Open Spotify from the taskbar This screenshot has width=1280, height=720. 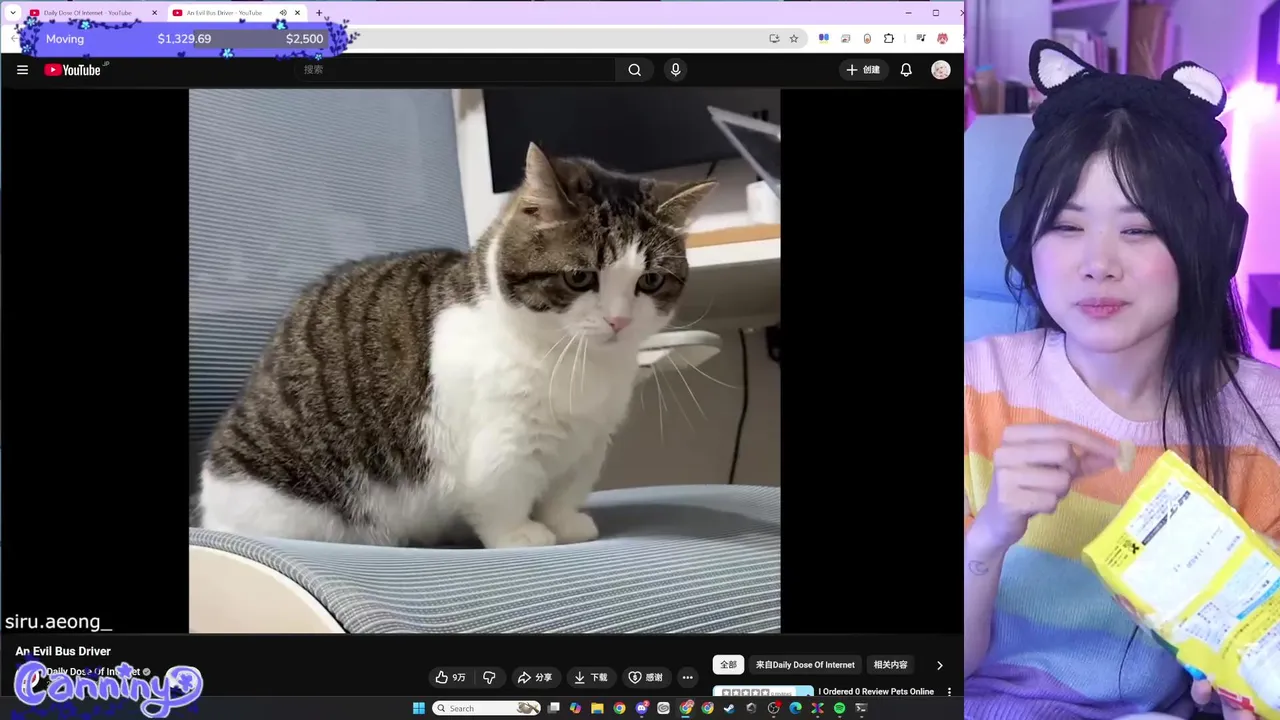[x=839, y=708]
